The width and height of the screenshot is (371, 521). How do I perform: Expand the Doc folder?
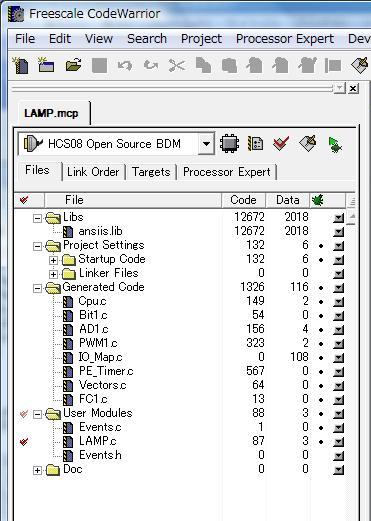(x=38, y=470)
